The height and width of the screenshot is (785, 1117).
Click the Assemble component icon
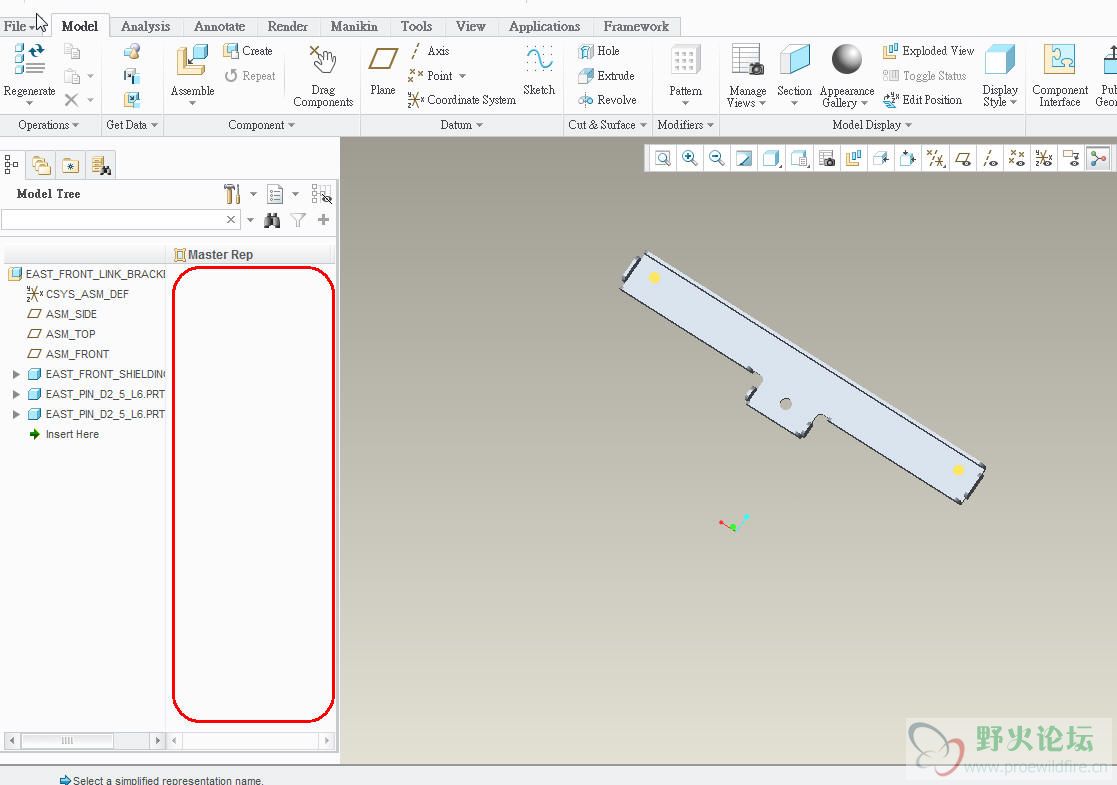pos(192,60)
